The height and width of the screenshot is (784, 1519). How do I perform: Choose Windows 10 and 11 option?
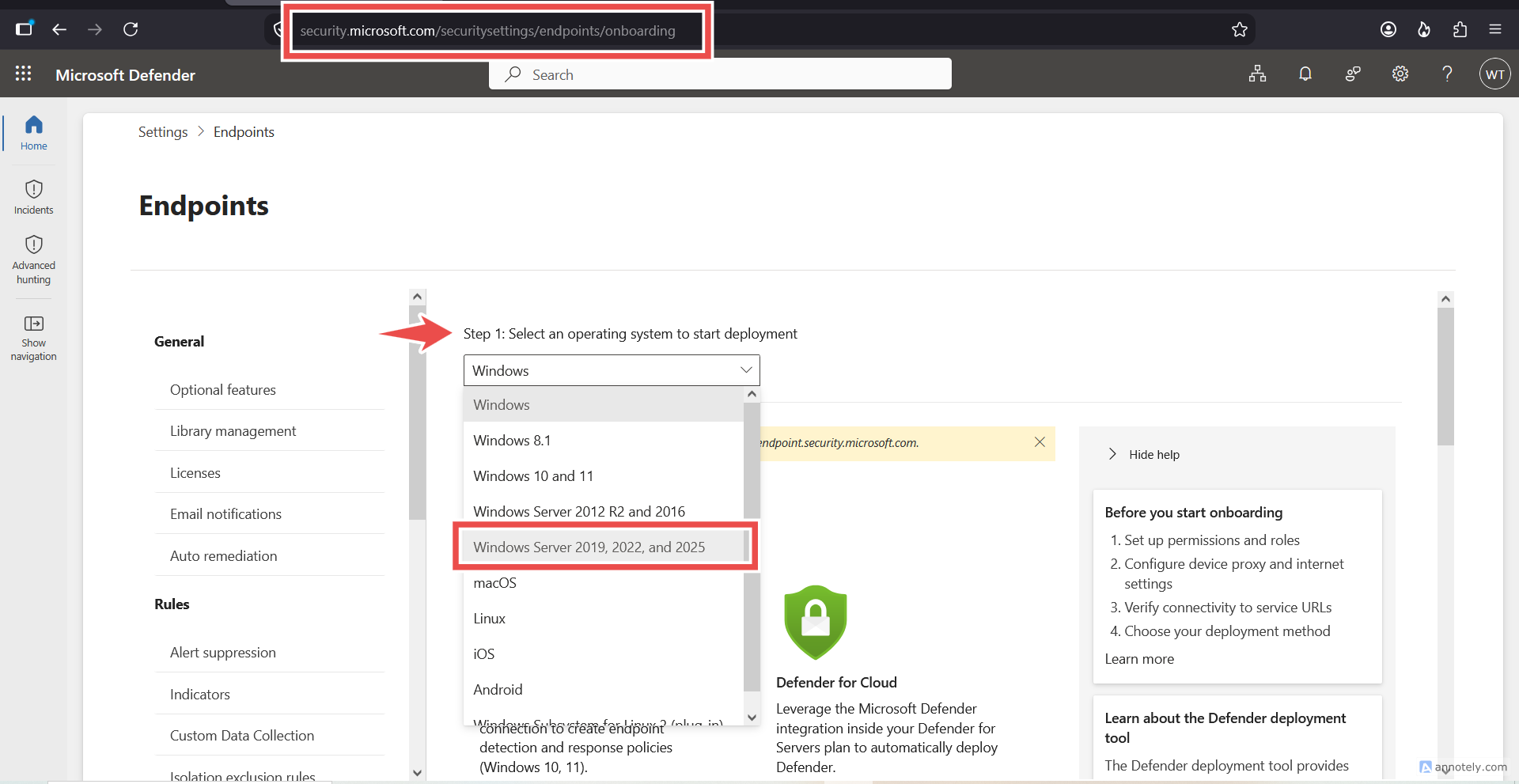604,475
